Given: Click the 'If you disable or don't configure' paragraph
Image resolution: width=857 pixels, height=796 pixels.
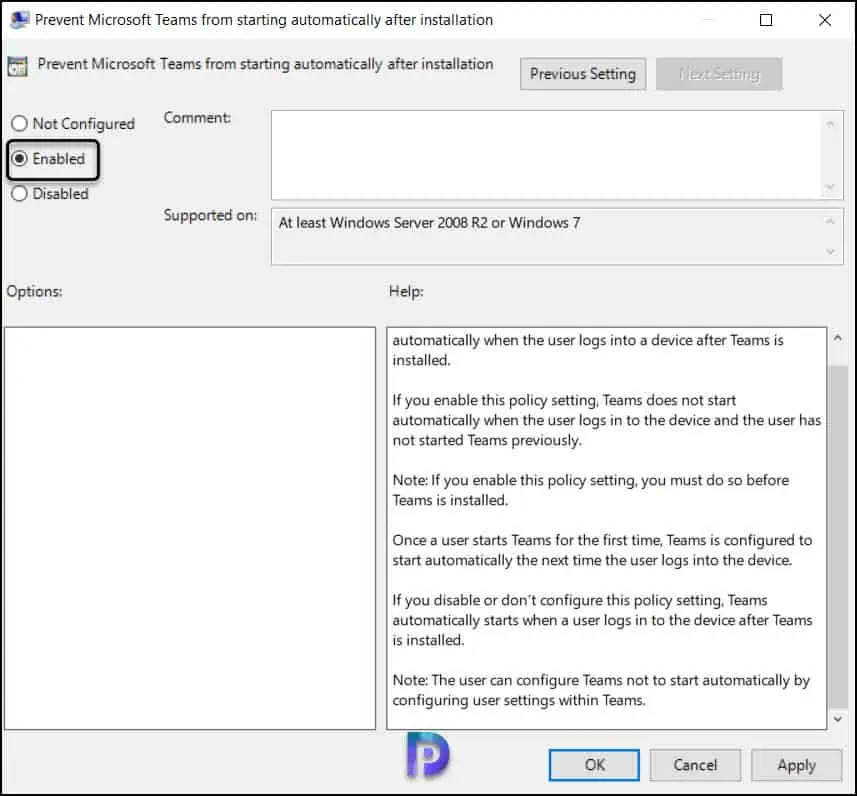Looking at the screenshot, I should point(602,620).
